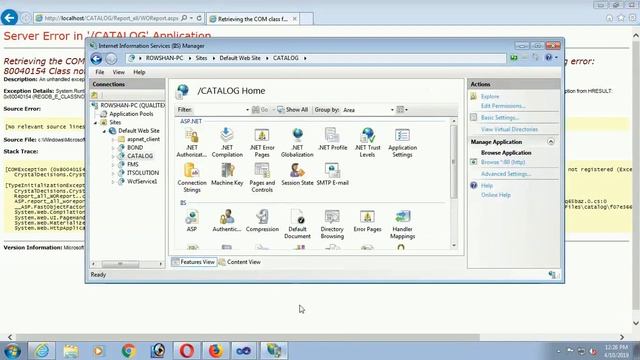Viewport: 640px width, 360px height.
Task: Click the IIS Manager help icon
Action: coord(549,58)
